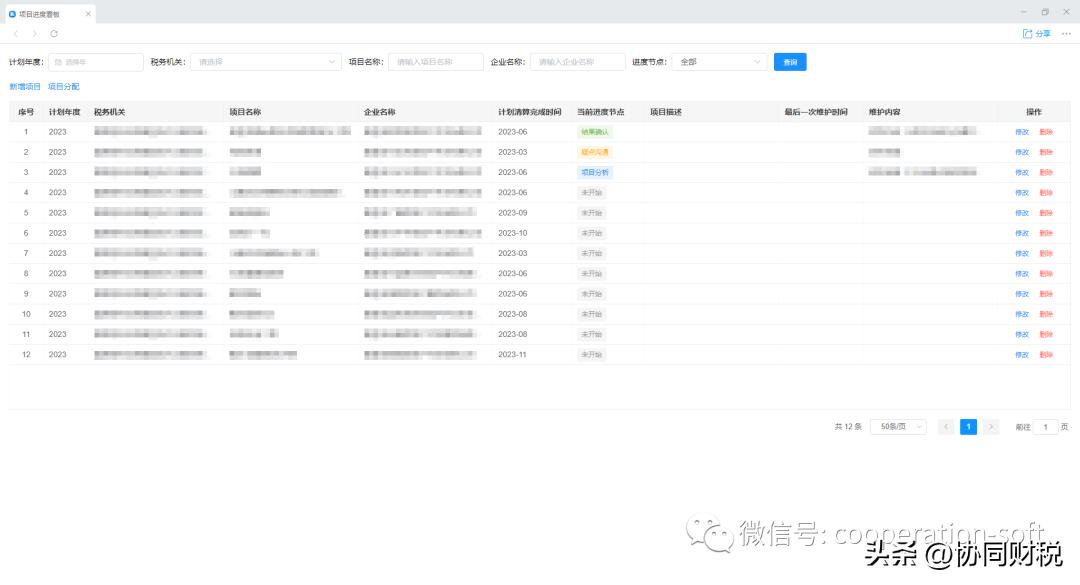This screenshot has width=1080, height=585.
Task: Click the blue 查询 search button
Action: coord(790,61)
